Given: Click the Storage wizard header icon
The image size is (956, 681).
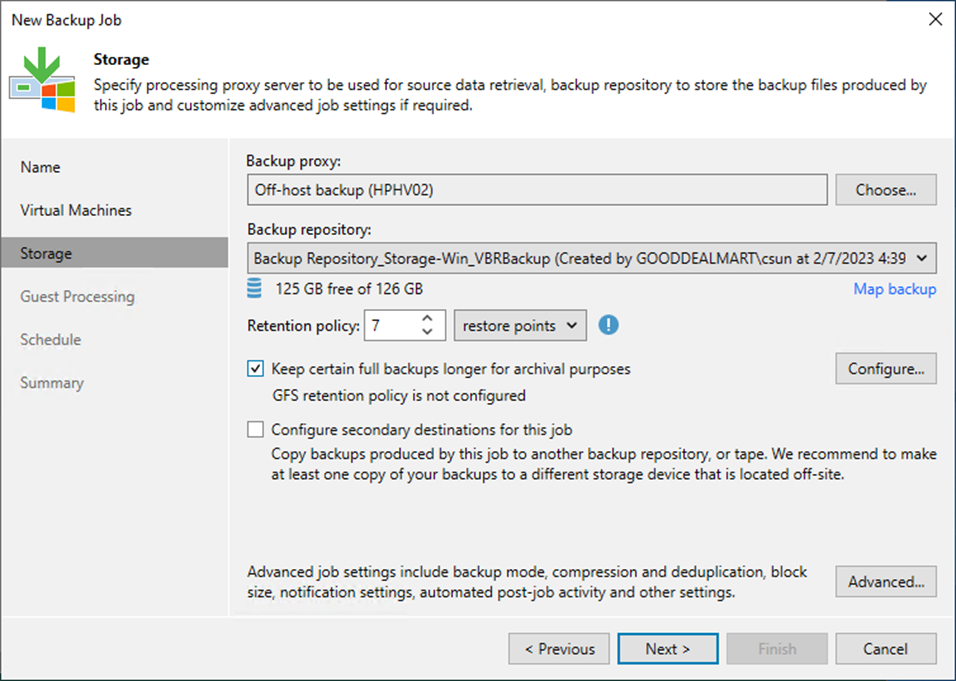Looking at the screenshot, I should point(42,79).
